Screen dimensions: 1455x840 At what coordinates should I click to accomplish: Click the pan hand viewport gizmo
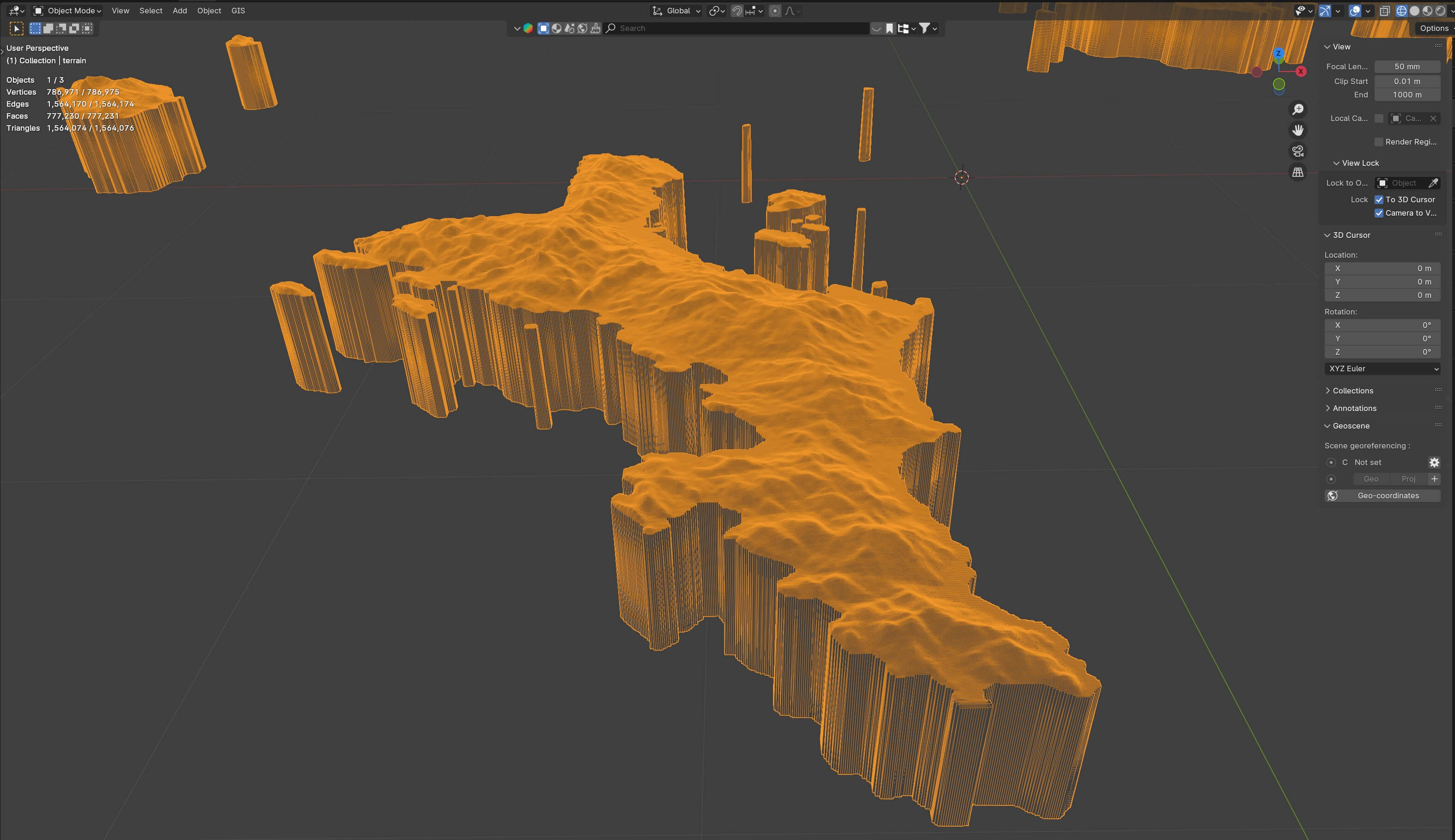[1298, 130]
